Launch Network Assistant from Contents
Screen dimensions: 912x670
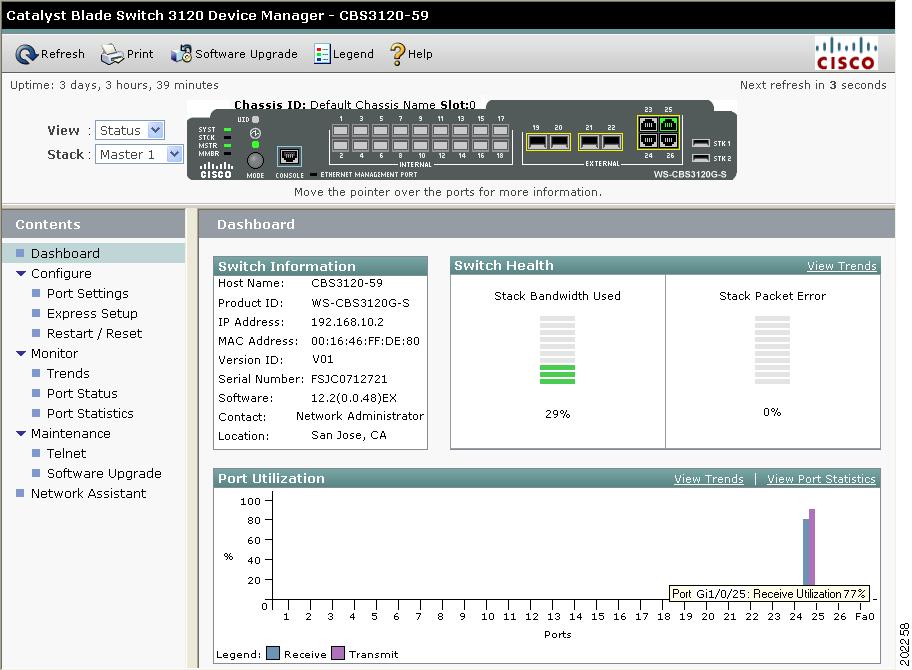88,494
